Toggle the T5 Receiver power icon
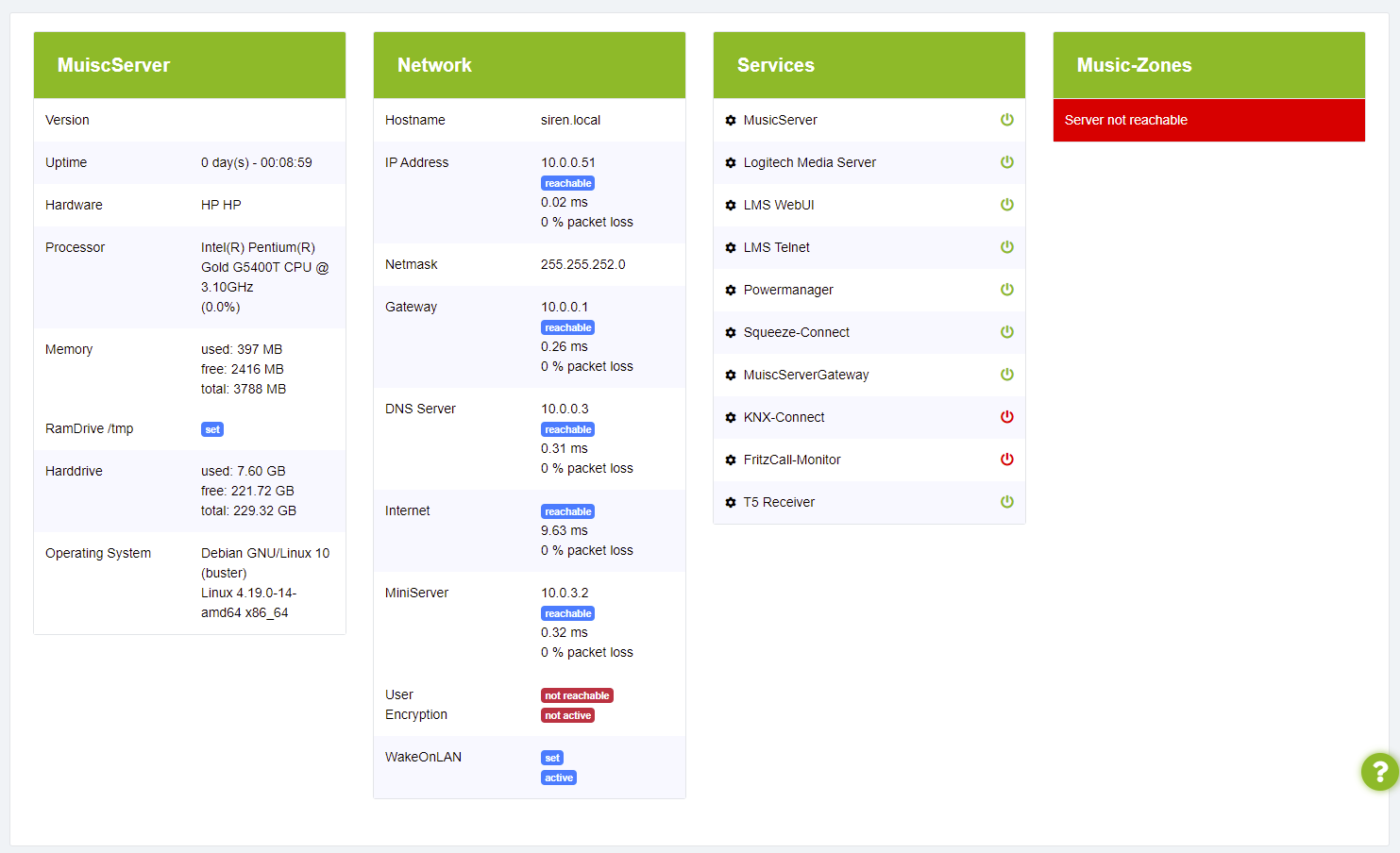 click(x=1007, y=502)
